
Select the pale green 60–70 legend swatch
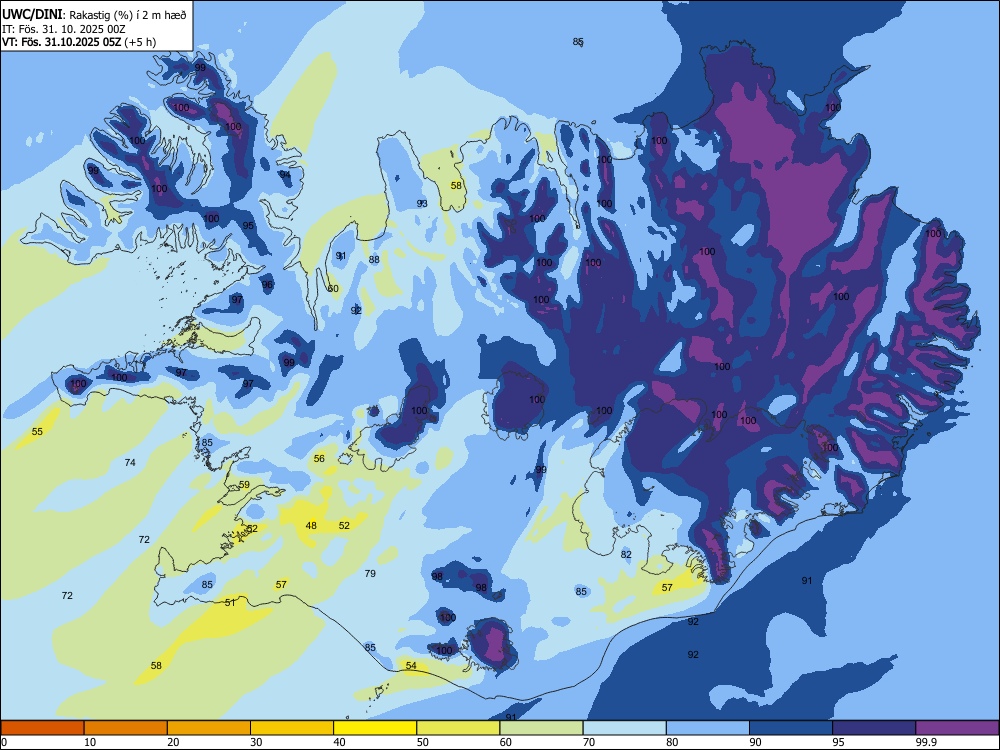[x=541, y=728]
